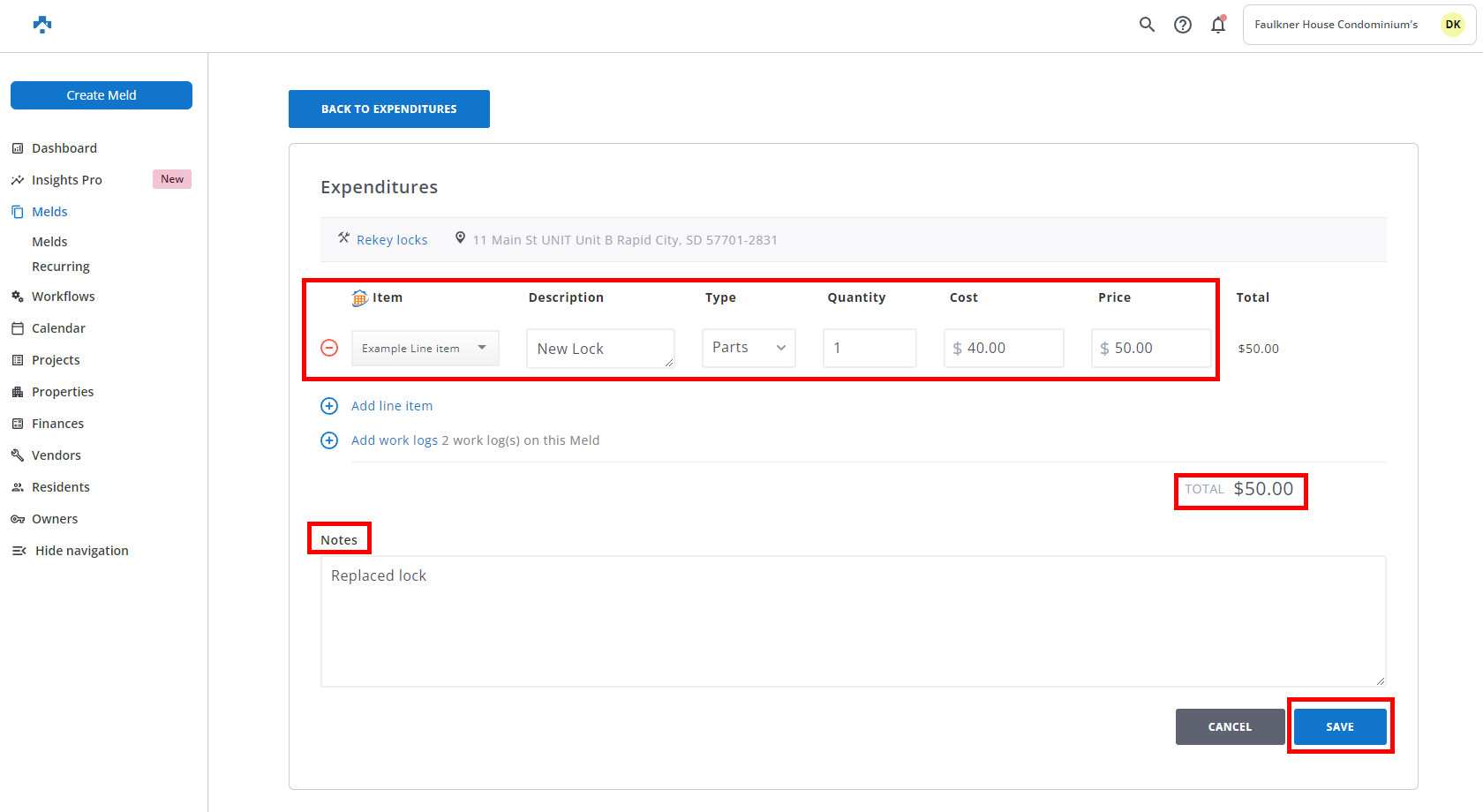Open the notifications bell

[1218, 25]
